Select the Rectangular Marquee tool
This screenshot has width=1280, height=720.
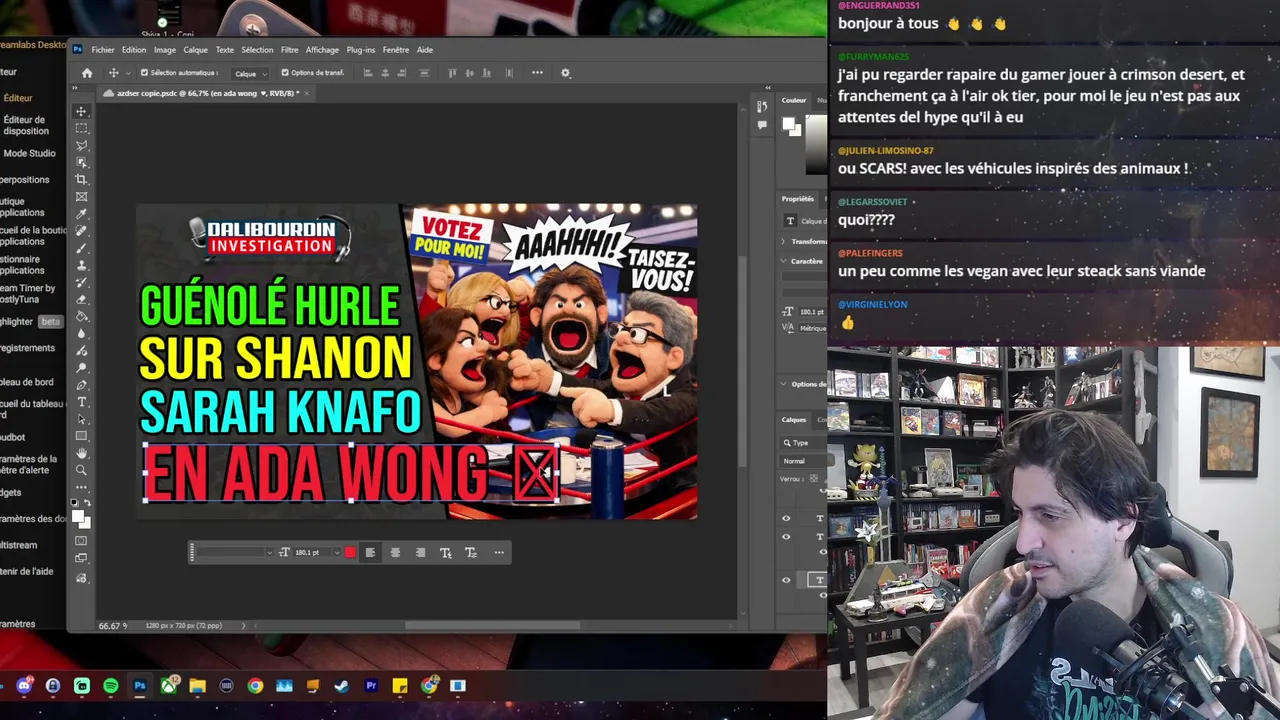[81, 128]
